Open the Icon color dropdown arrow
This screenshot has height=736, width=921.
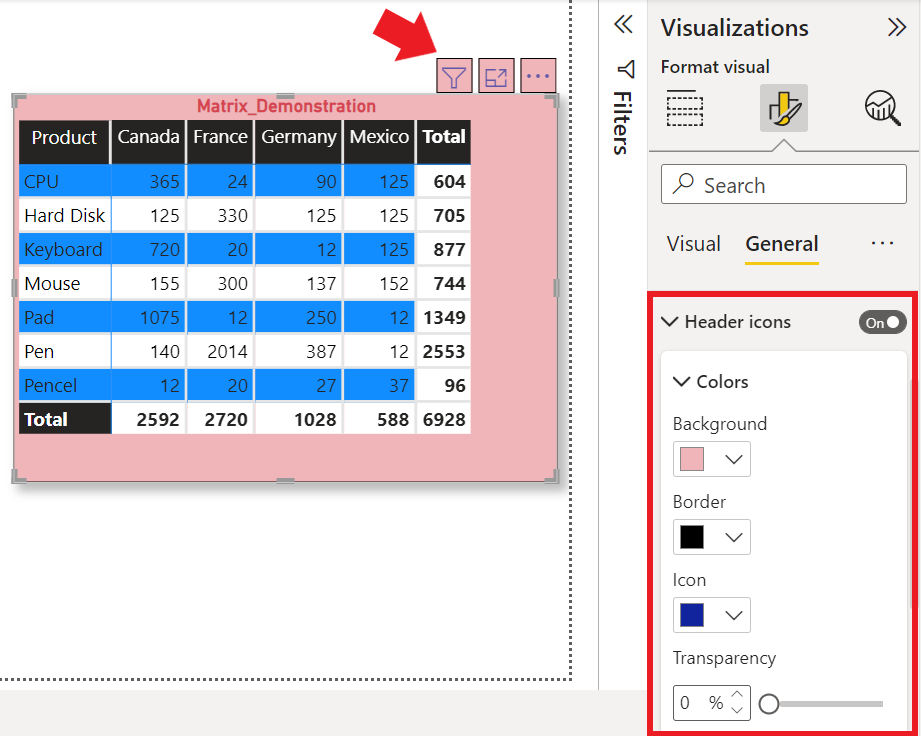[x=734, y=615]
